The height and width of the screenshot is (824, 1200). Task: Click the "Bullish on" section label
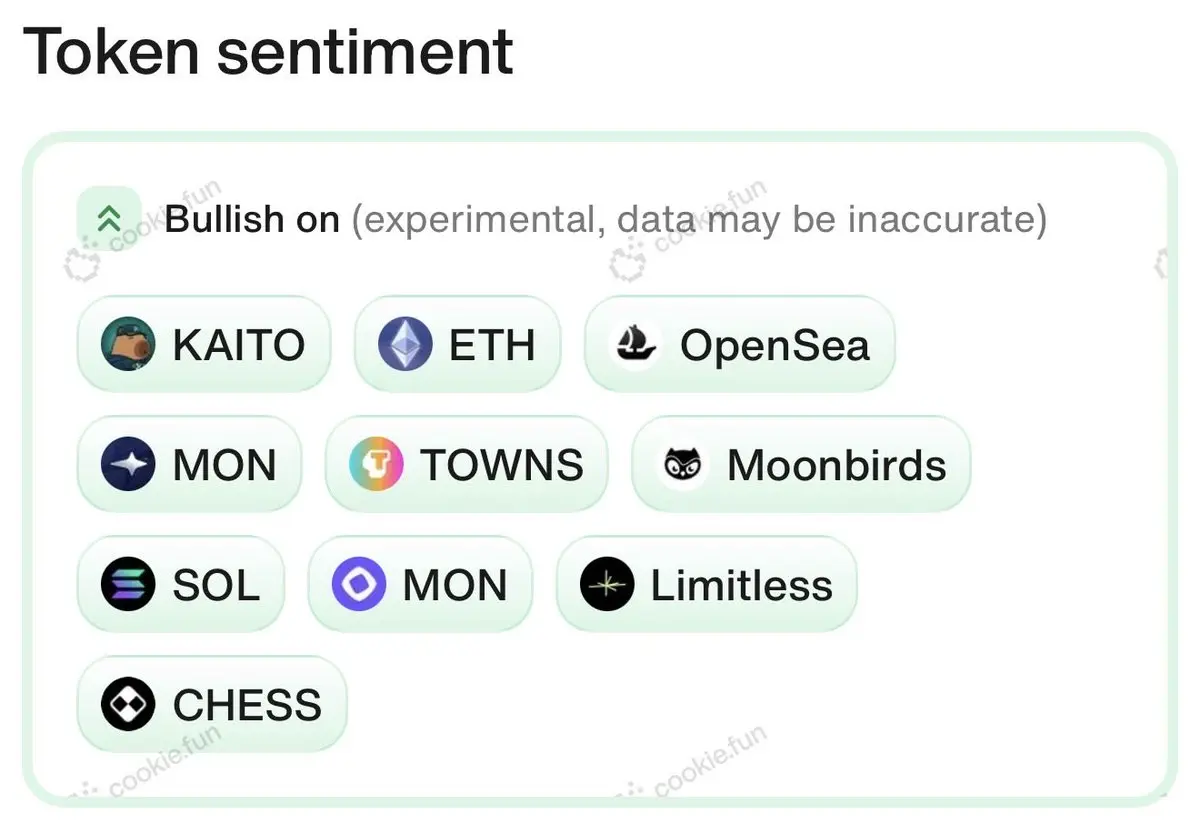coord(252,219)
